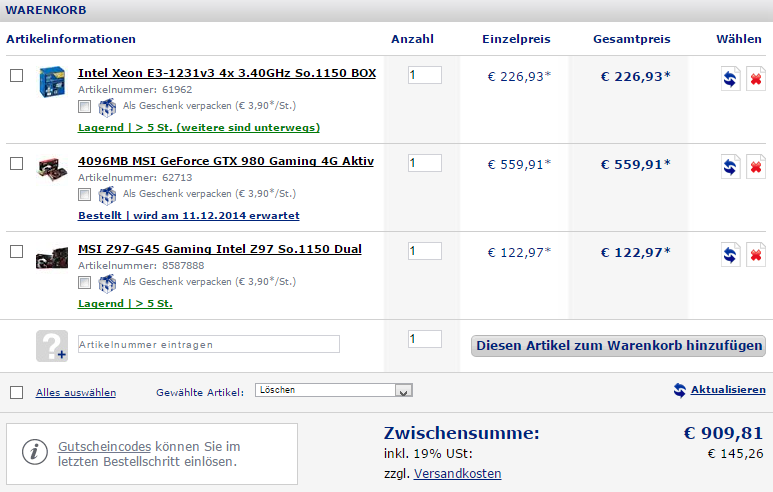
Task: Refresh quantity icon for MSI Z97-G45 row
Action: [730, 254]
